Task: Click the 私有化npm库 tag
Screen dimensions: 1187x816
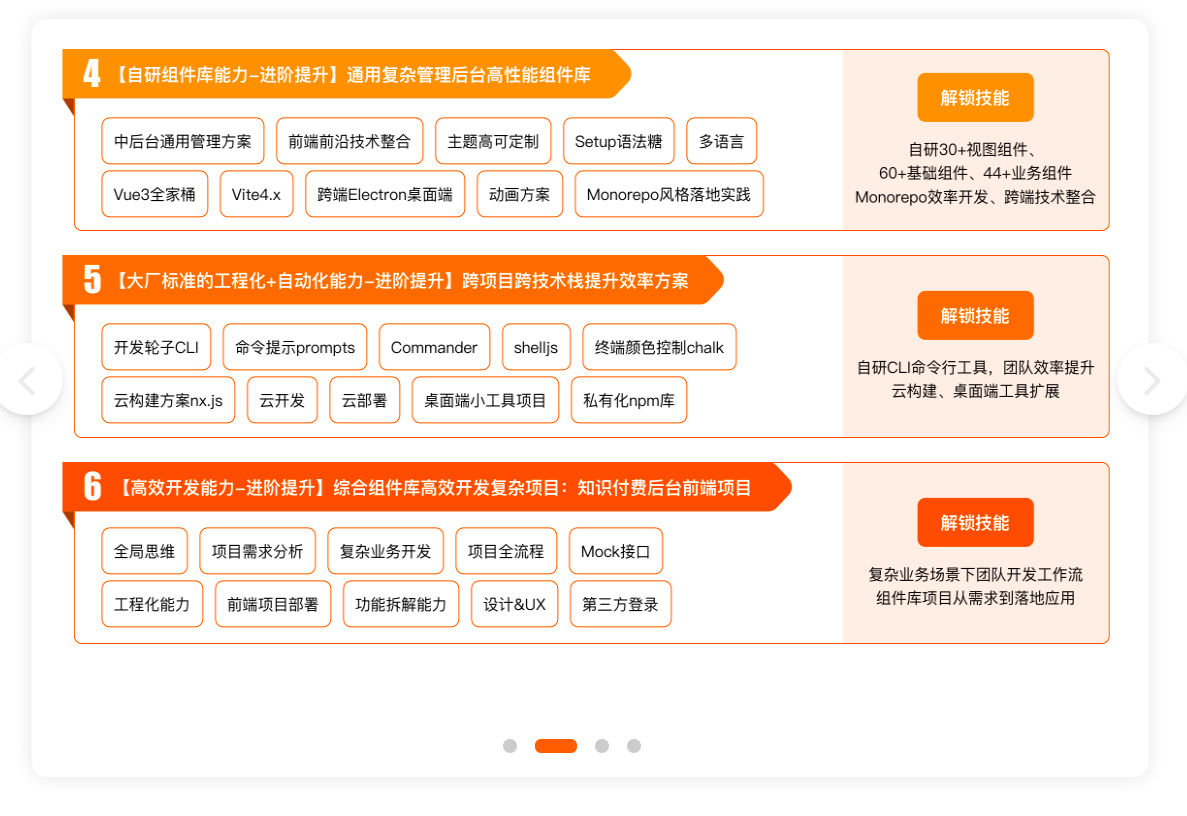Action: (629, 400)
